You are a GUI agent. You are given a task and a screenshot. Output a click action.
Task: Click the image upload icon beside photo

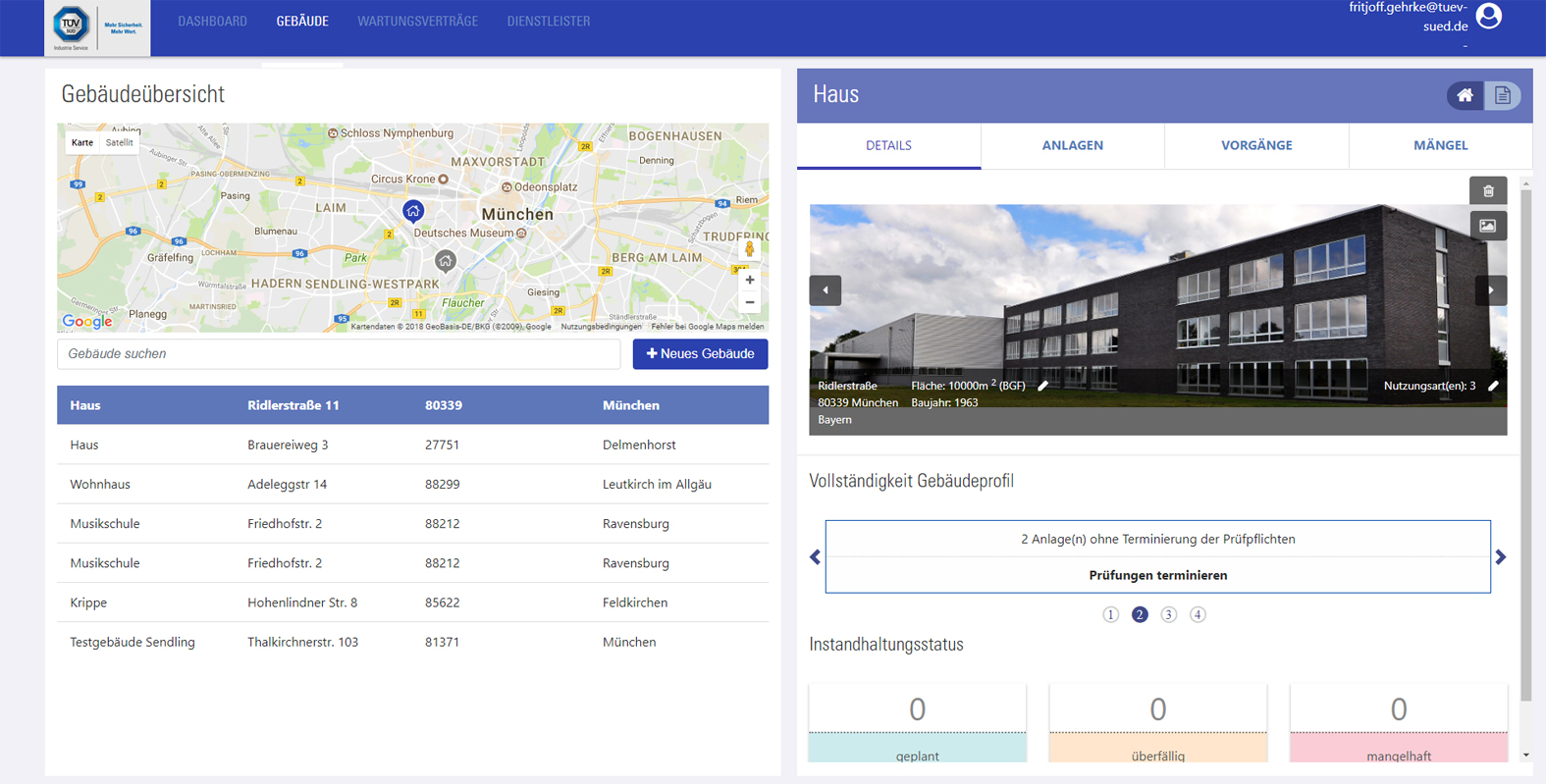coord(1488,226)
